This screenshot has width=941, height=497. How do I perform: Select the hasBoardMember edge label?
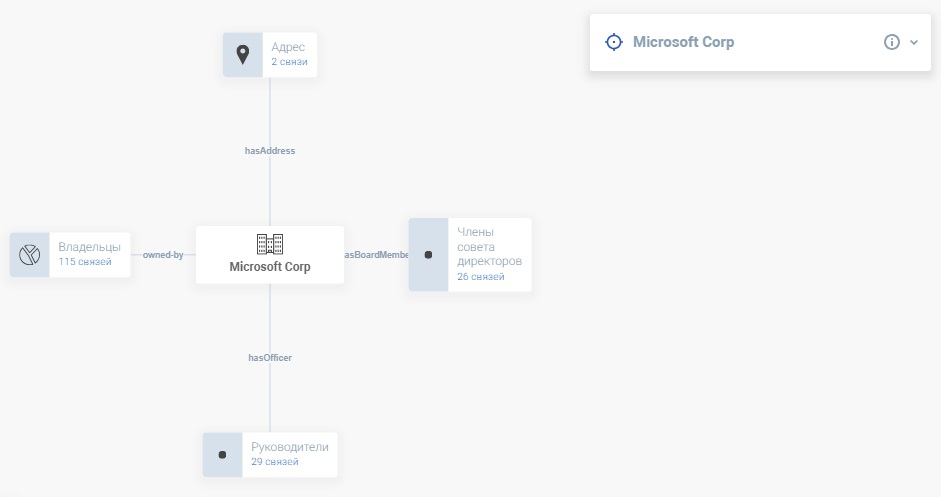377,255
